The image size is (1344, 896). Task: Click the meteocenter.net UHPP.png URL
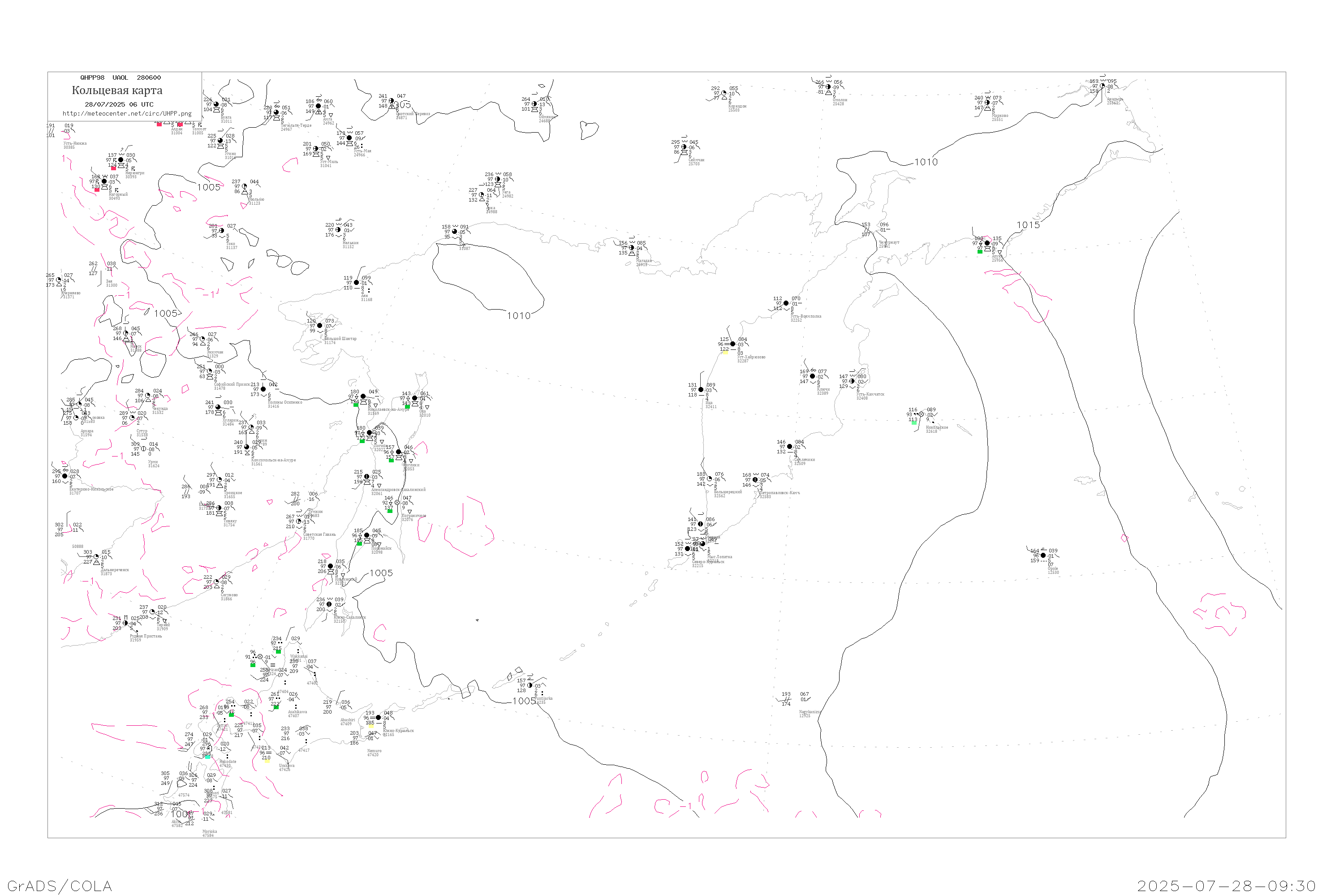pos(127,114)
